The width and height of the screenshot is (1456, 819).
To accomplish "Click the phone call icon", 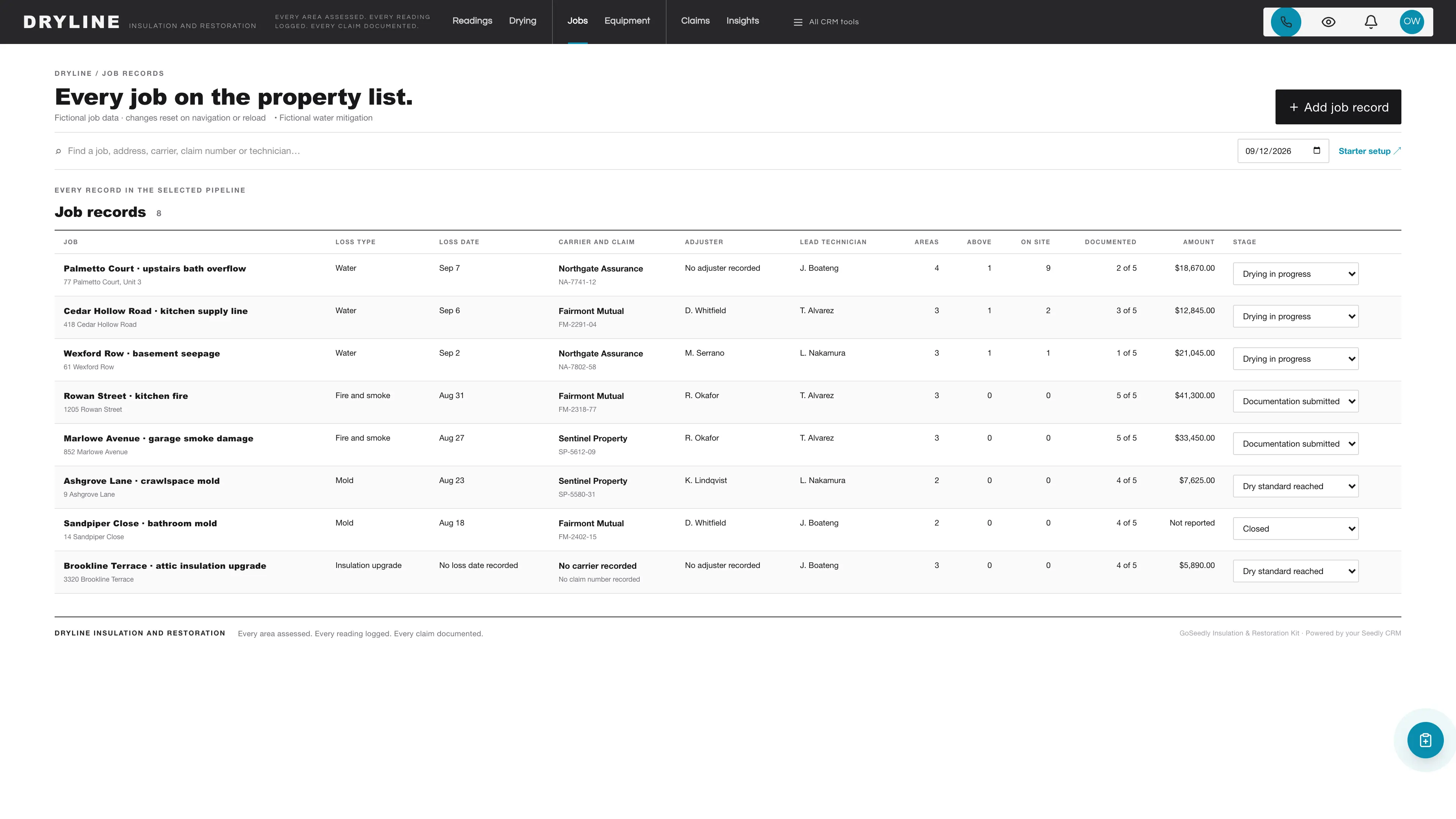I will (1286, 22).
